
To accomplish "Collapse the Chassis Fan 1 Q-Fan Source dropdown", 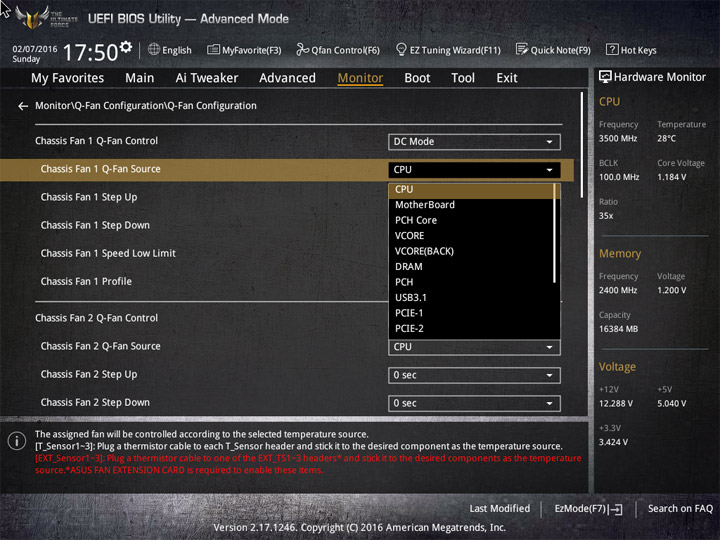I will point(474,170).
